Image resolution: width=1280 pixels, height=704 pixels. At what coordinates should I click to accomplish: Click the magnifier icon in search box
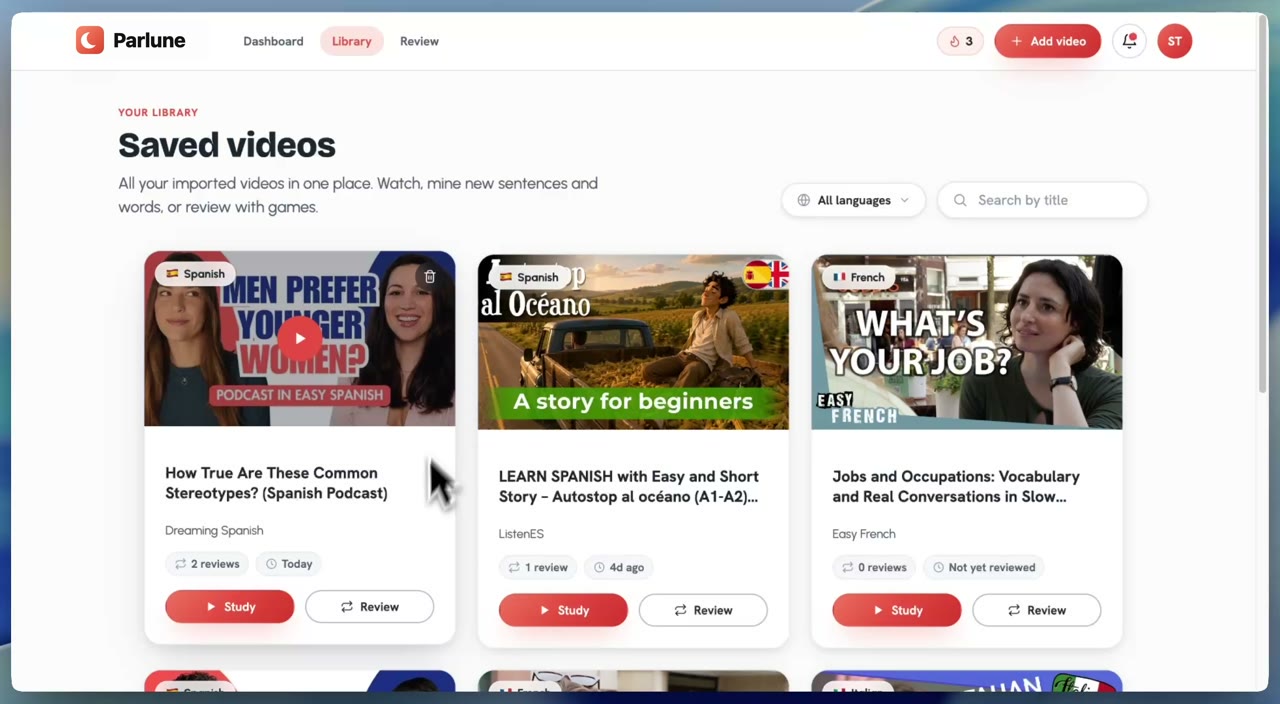coord(960,200)
